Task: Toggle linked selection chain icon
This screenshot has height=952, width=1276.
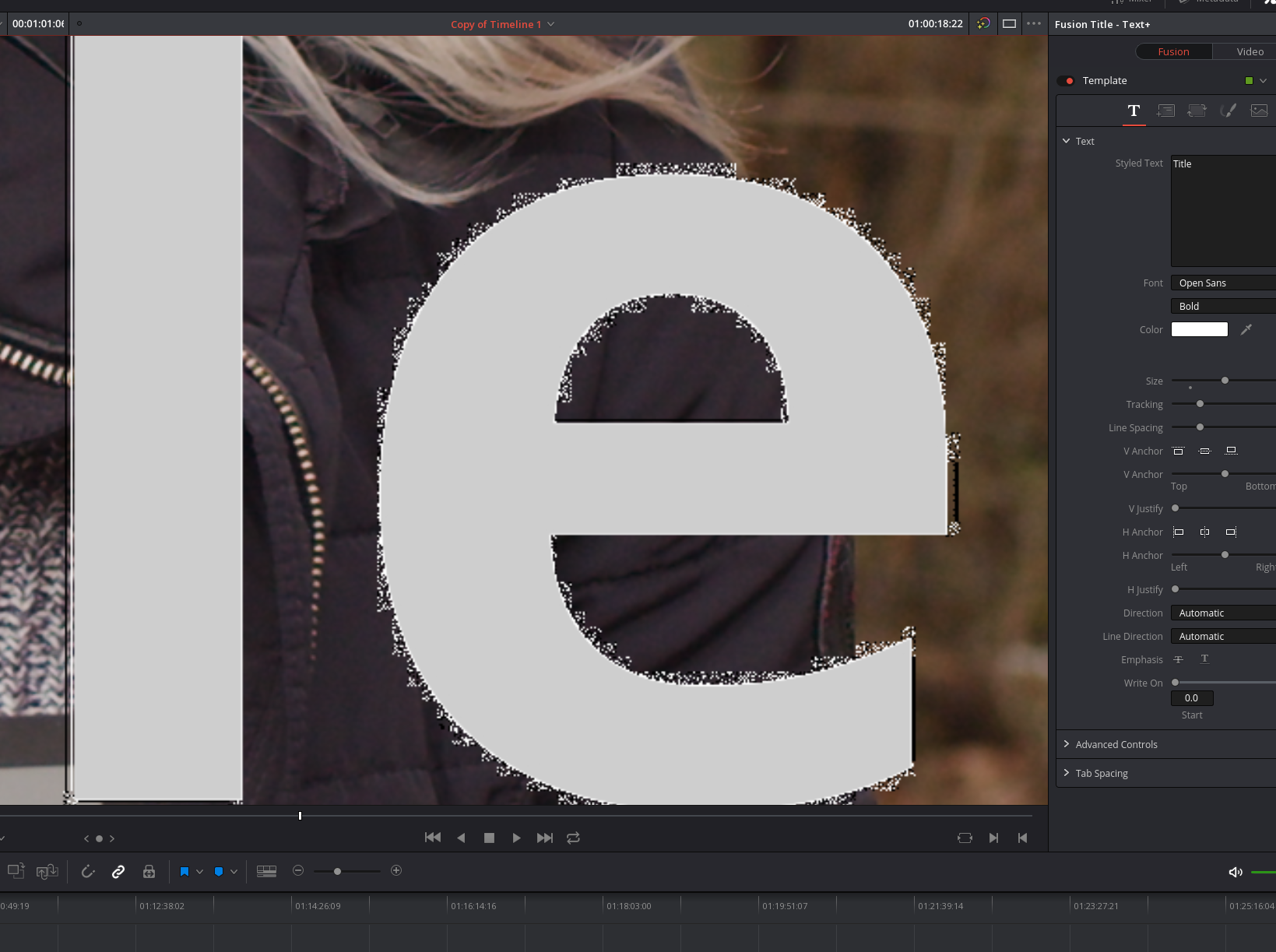Action: 118,872
